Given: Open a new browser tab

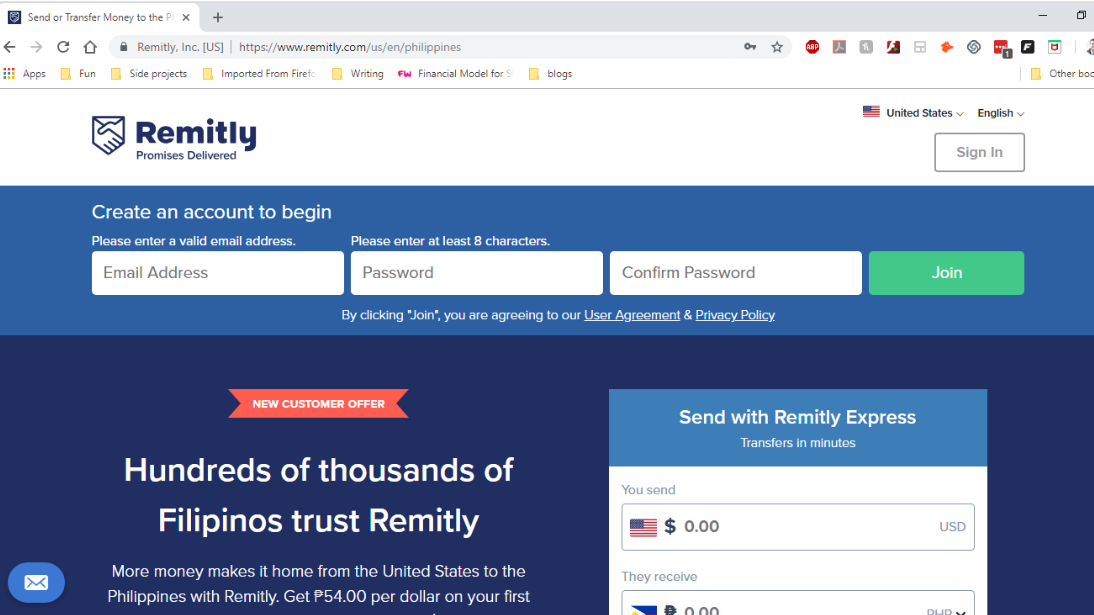Looking at the screenshot, I should (218, 17).
